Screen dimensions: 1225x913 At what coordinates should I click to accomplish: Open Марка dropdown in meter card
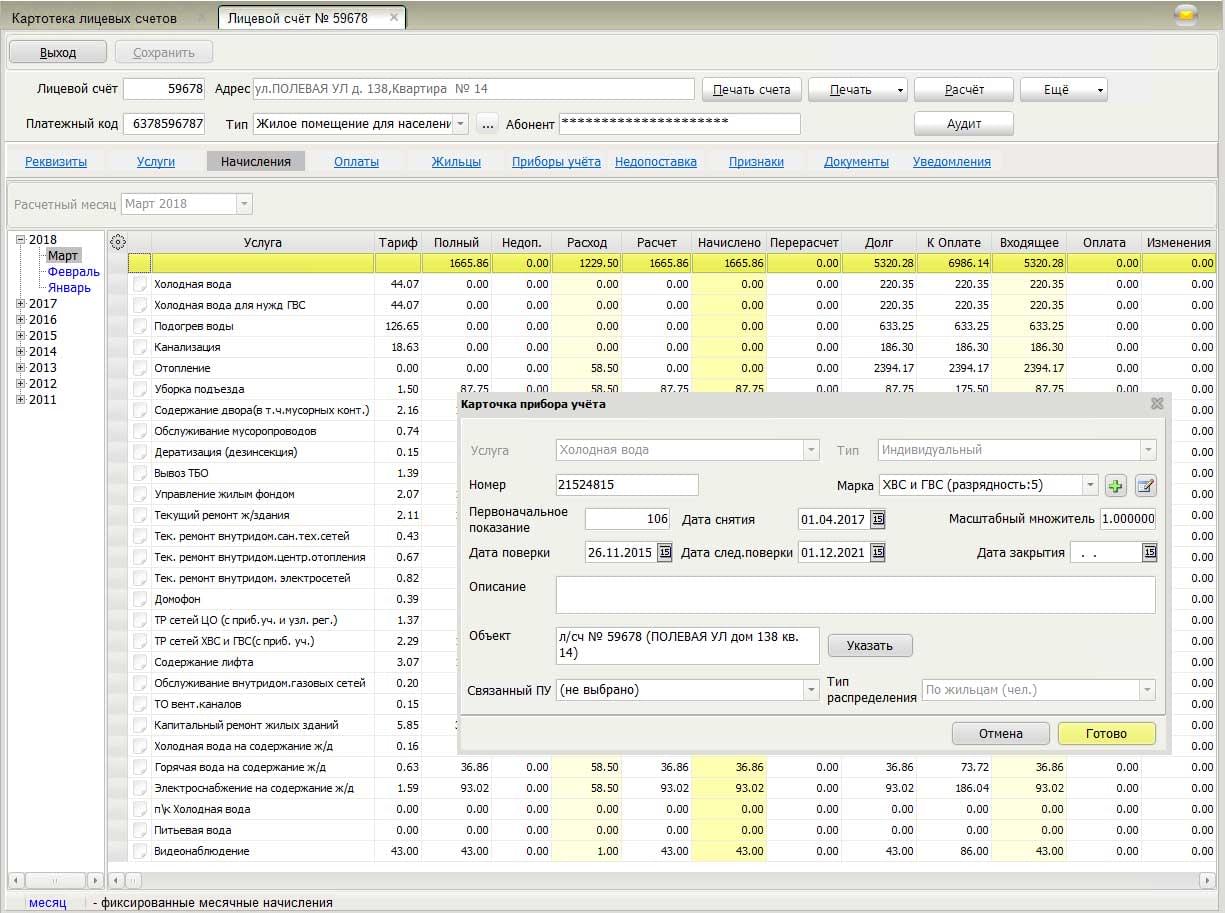tap(1089, 486)
